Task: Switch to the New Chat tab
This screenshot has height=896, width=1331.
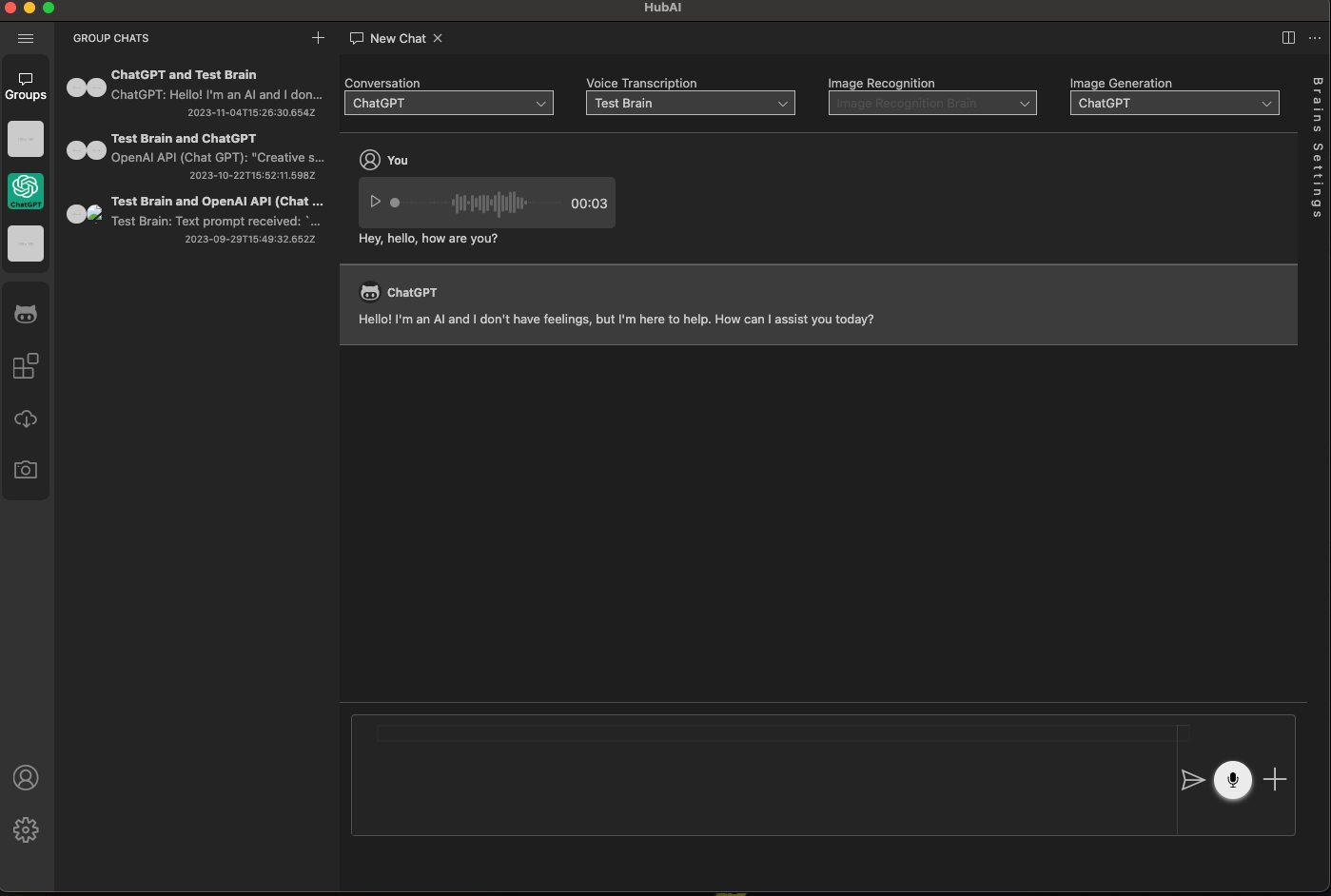Action: click(398, 38)
